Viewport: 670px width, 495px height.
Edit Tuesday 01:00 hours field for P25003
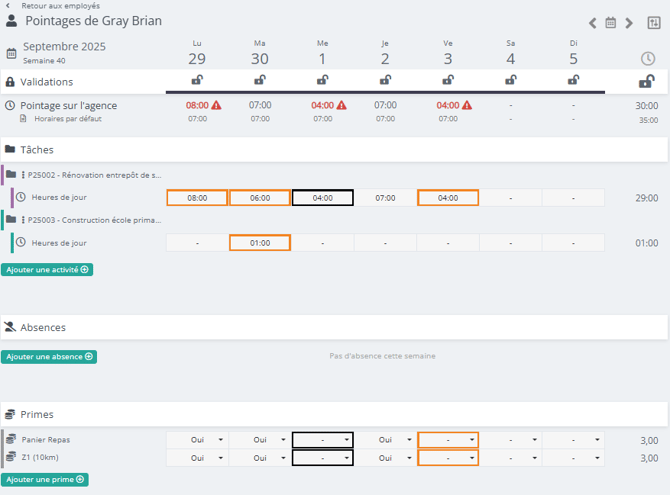pyautogui.click(x=260, y=243)
